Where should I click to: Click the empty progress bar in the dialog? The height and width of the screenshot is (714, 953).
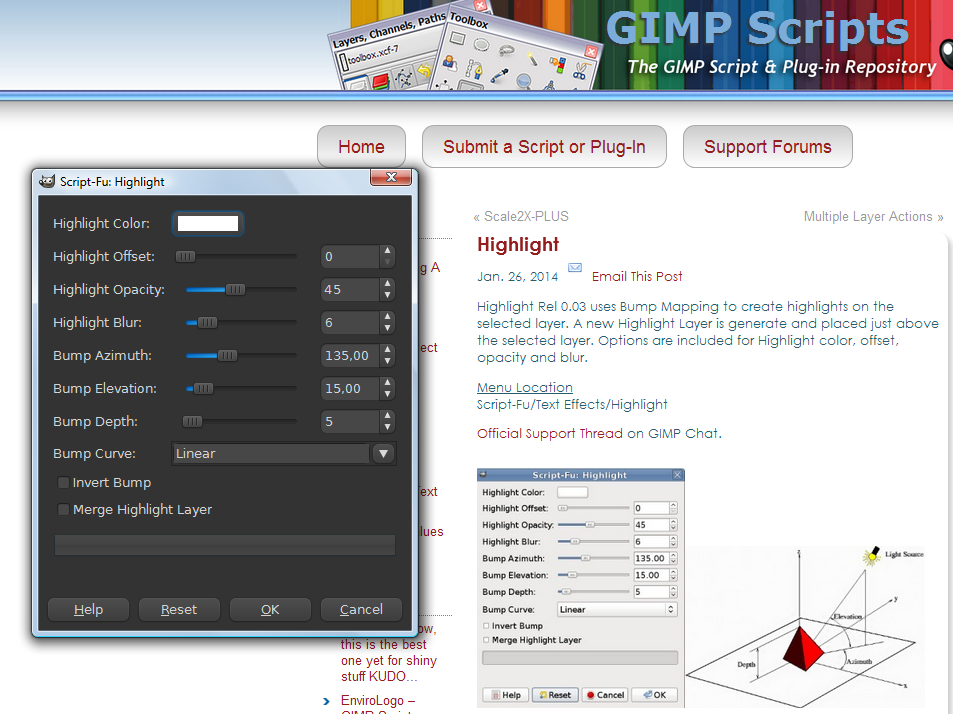(x=225, y=545)
